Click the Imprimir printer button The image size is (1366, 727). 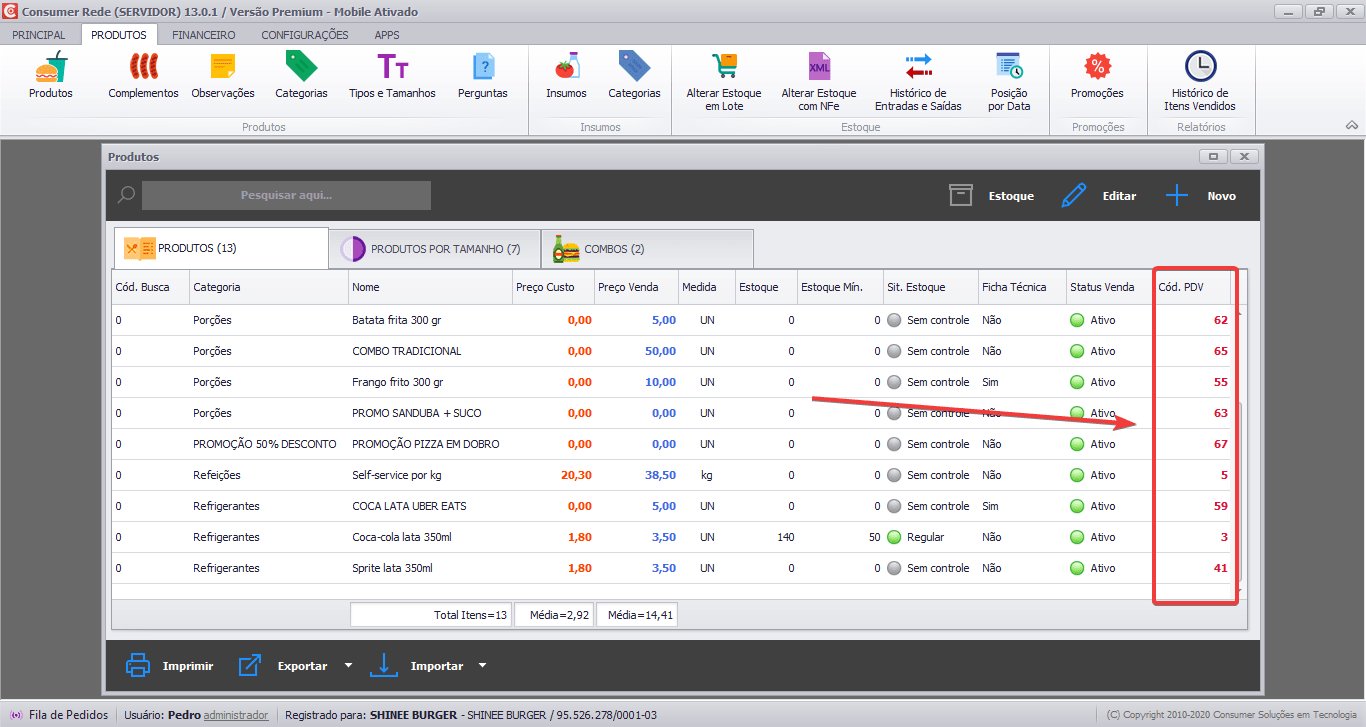[x=169, y=666]
